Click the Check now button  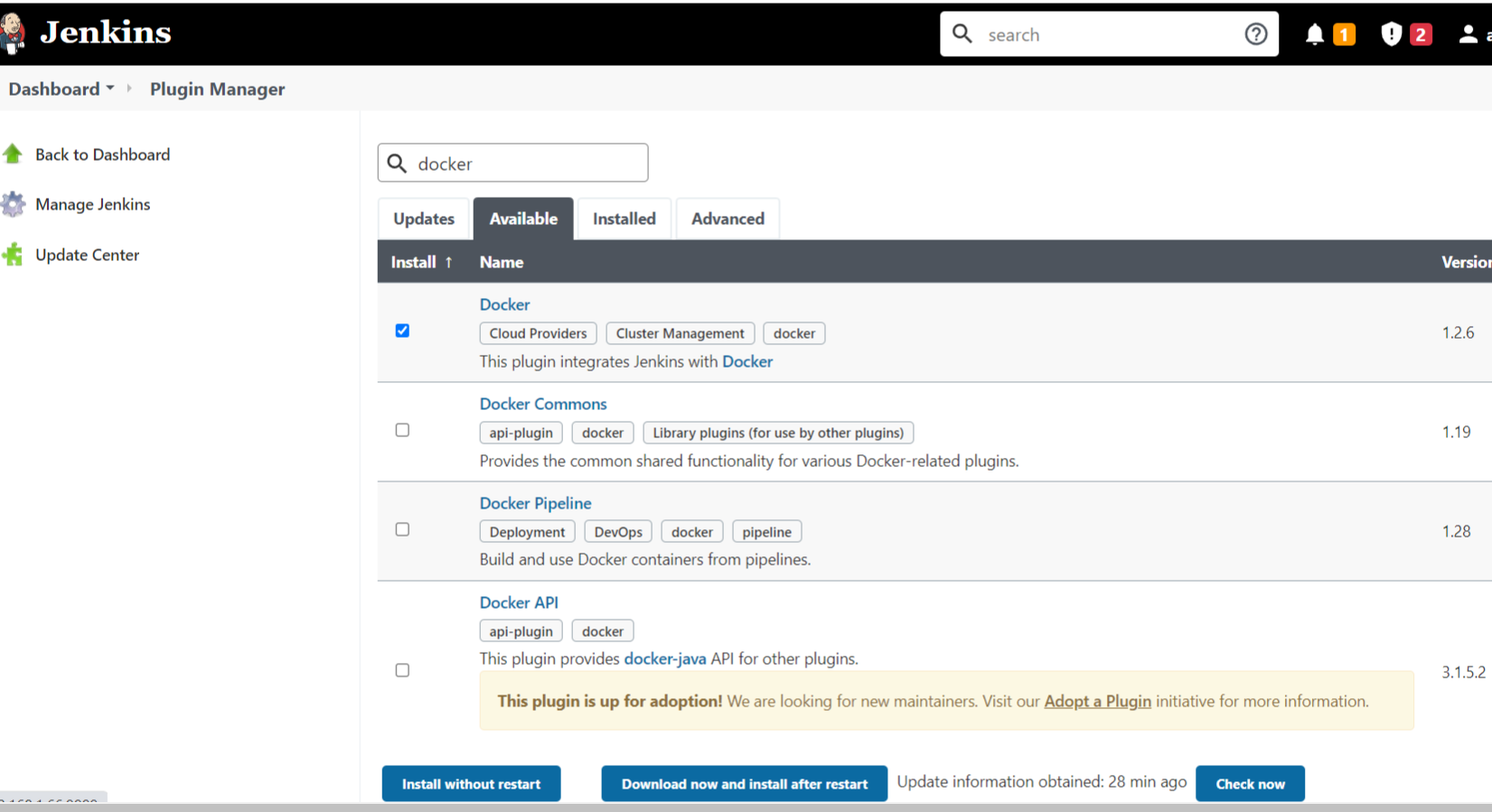click(x=1249, y=784)
